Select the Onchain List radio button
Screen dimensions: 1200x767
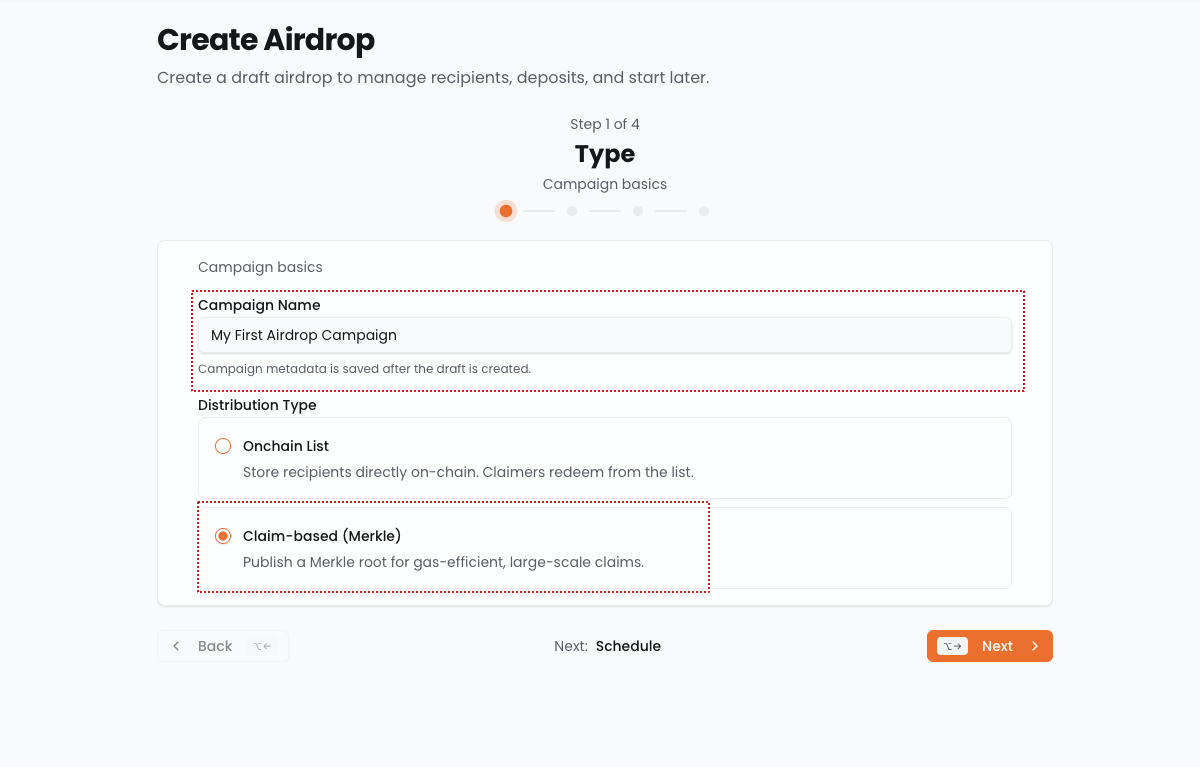pos(223,446)
